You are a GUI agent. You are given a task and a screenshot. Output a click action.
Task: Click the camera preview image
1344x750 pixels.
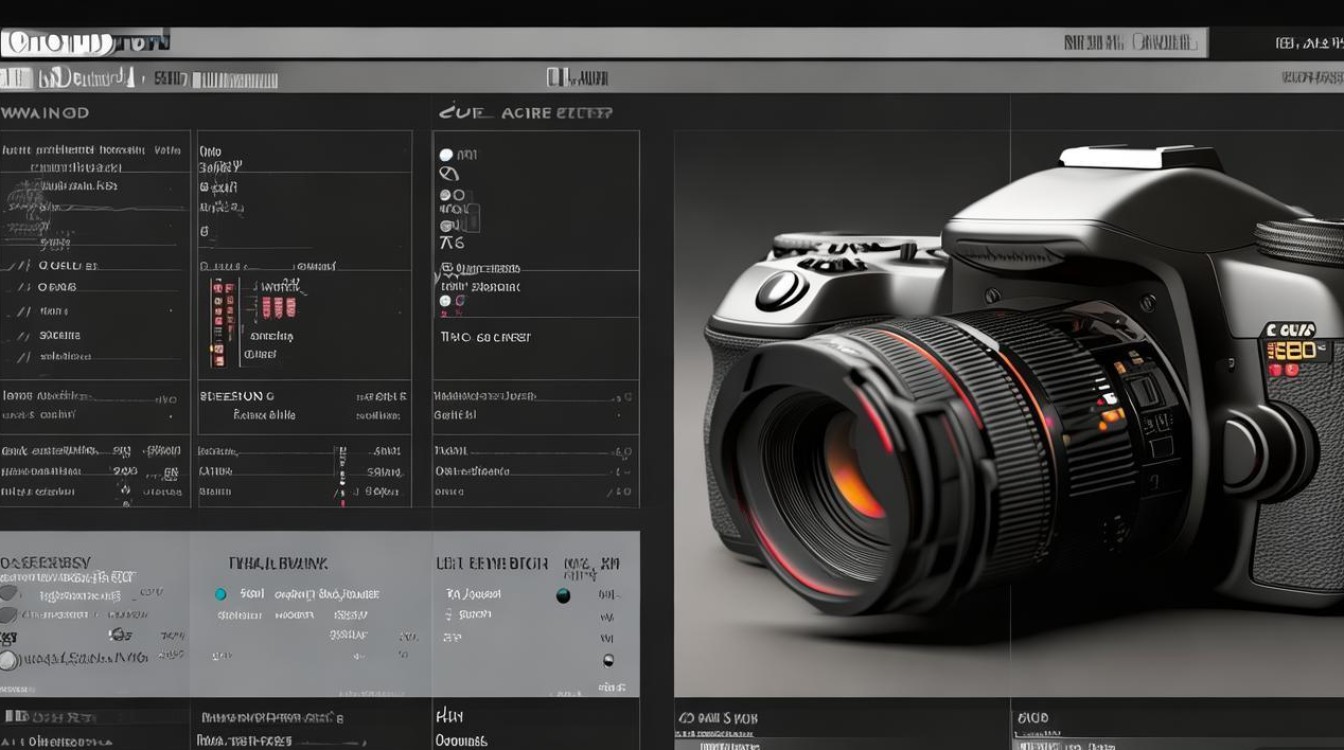coord(1008,412)
